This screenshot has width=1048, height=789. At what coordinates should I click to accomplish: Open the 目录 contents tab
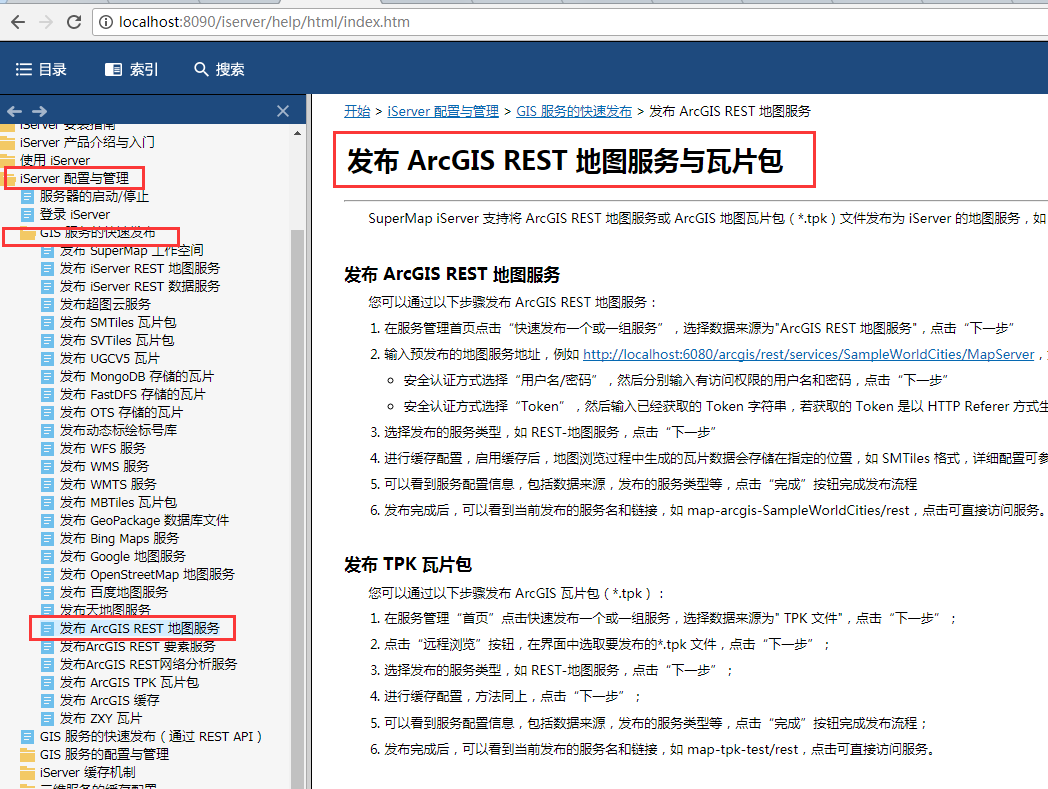[x=41, y=70]
